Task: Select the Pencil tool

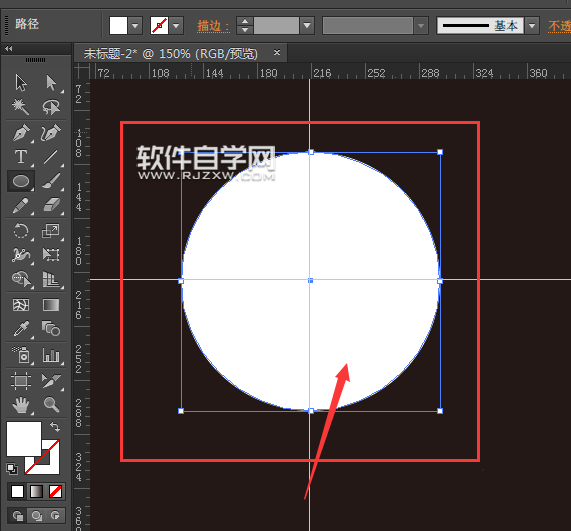Action: coord(21,205)
